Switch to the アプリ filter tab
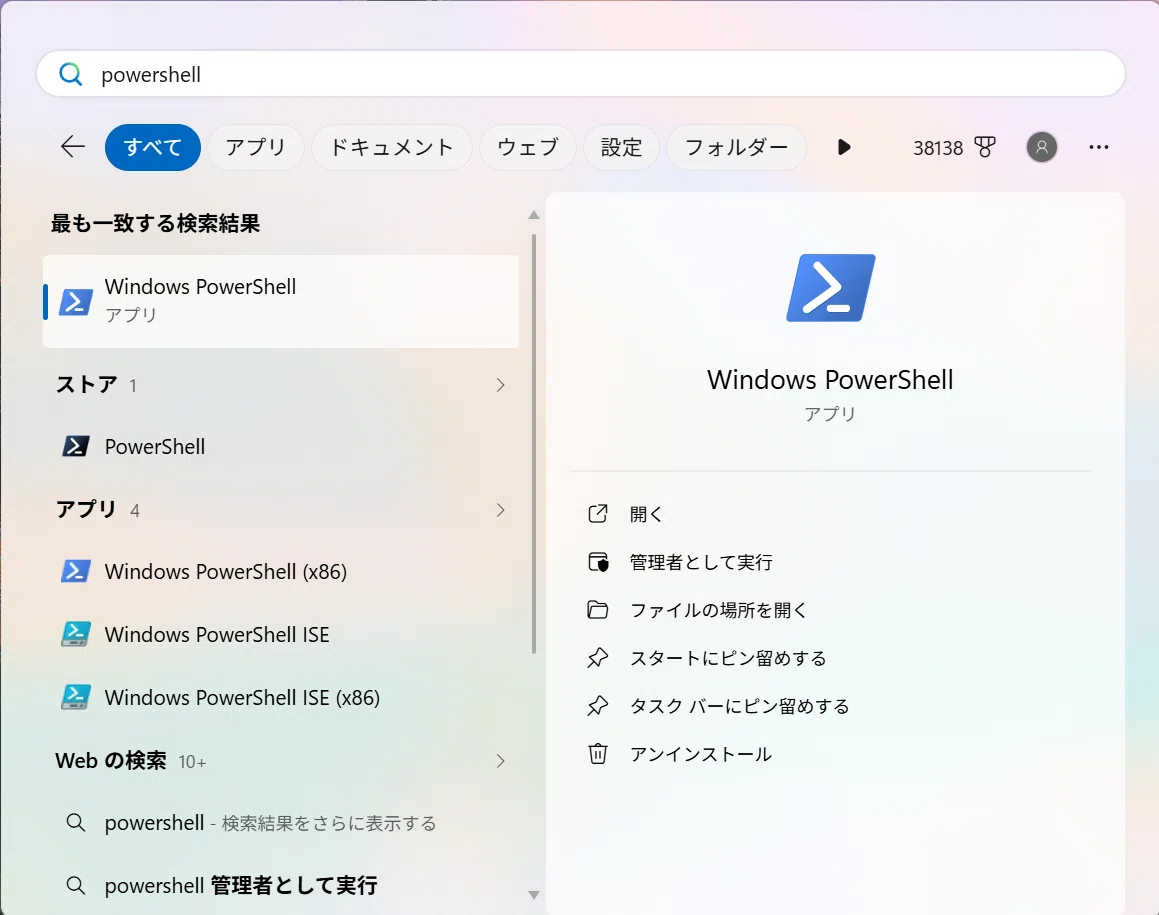 click(256, 147)
